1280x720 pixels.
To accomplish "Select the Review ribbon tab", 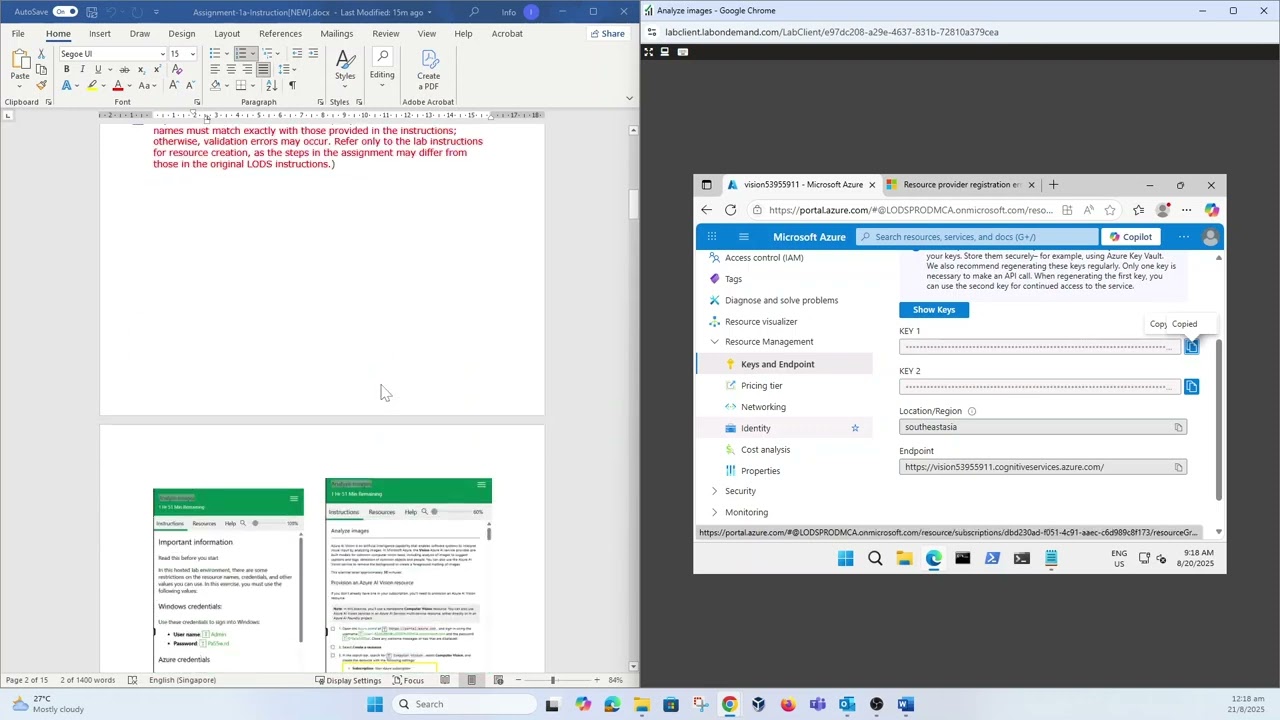I will (386, 34).
